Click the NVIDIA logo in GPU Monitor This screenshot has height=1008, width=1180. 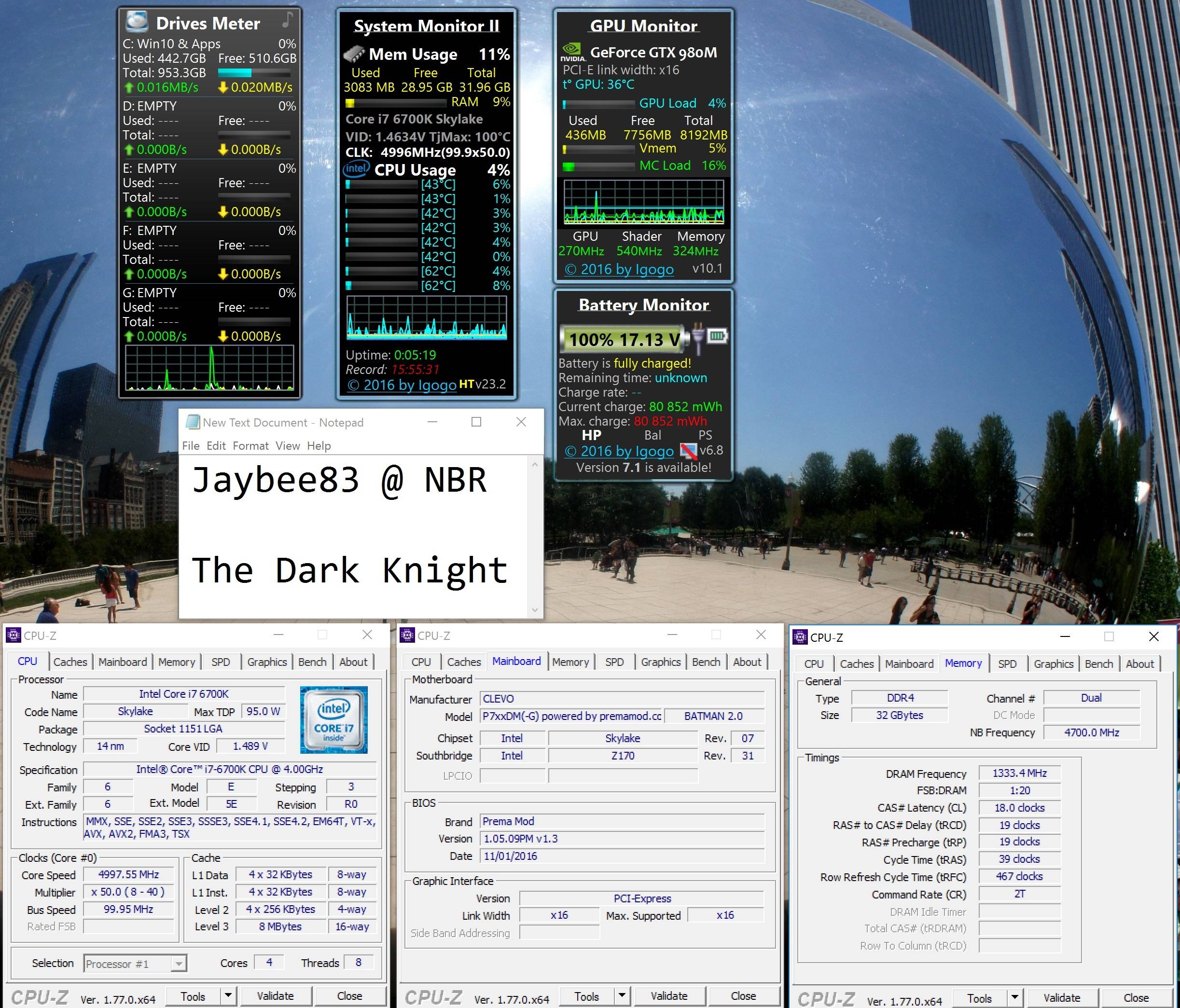(572, 52)
